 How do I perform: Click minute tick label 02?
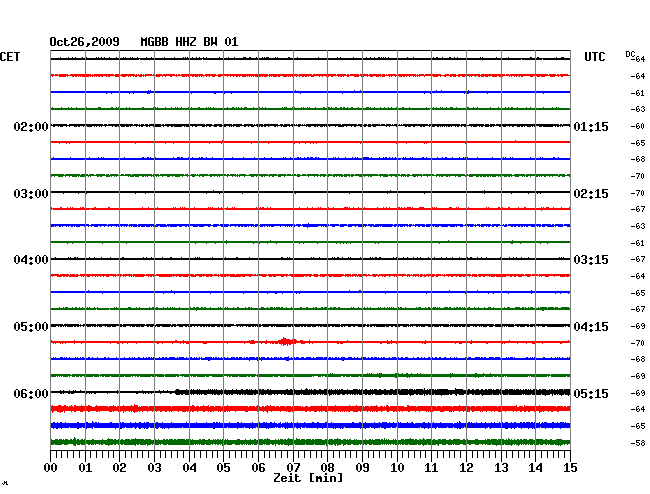click(x=119, y=468)
